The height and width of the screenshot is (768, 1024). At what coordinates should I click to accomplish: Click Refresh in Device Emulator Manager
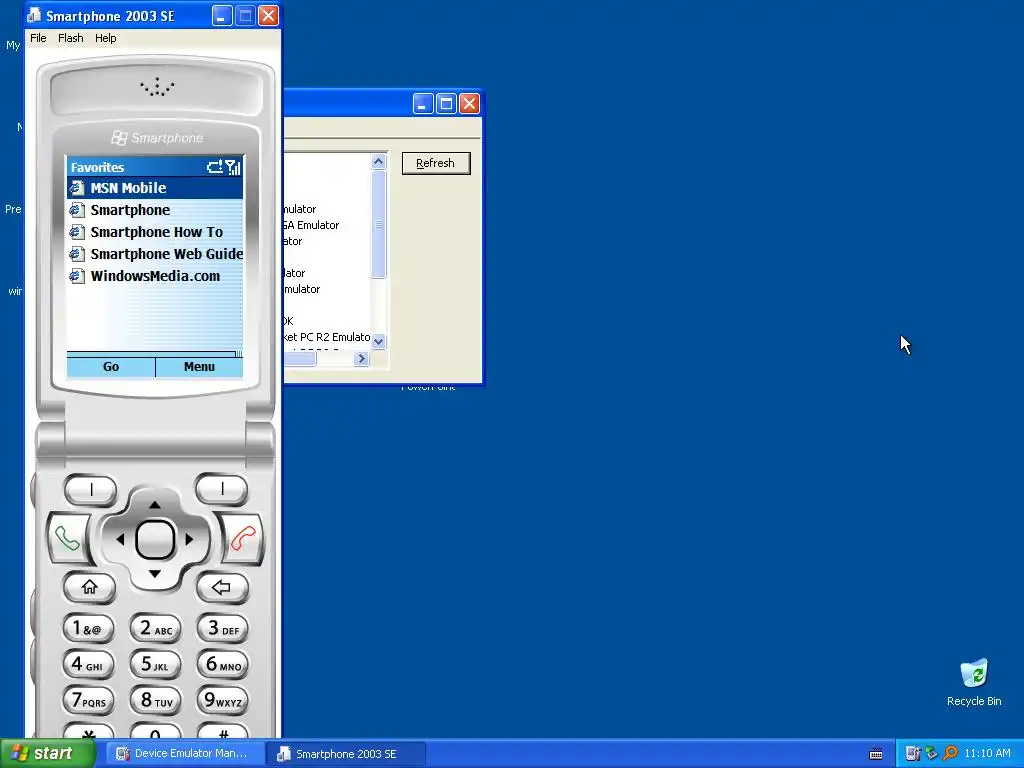tap(436, 163)
